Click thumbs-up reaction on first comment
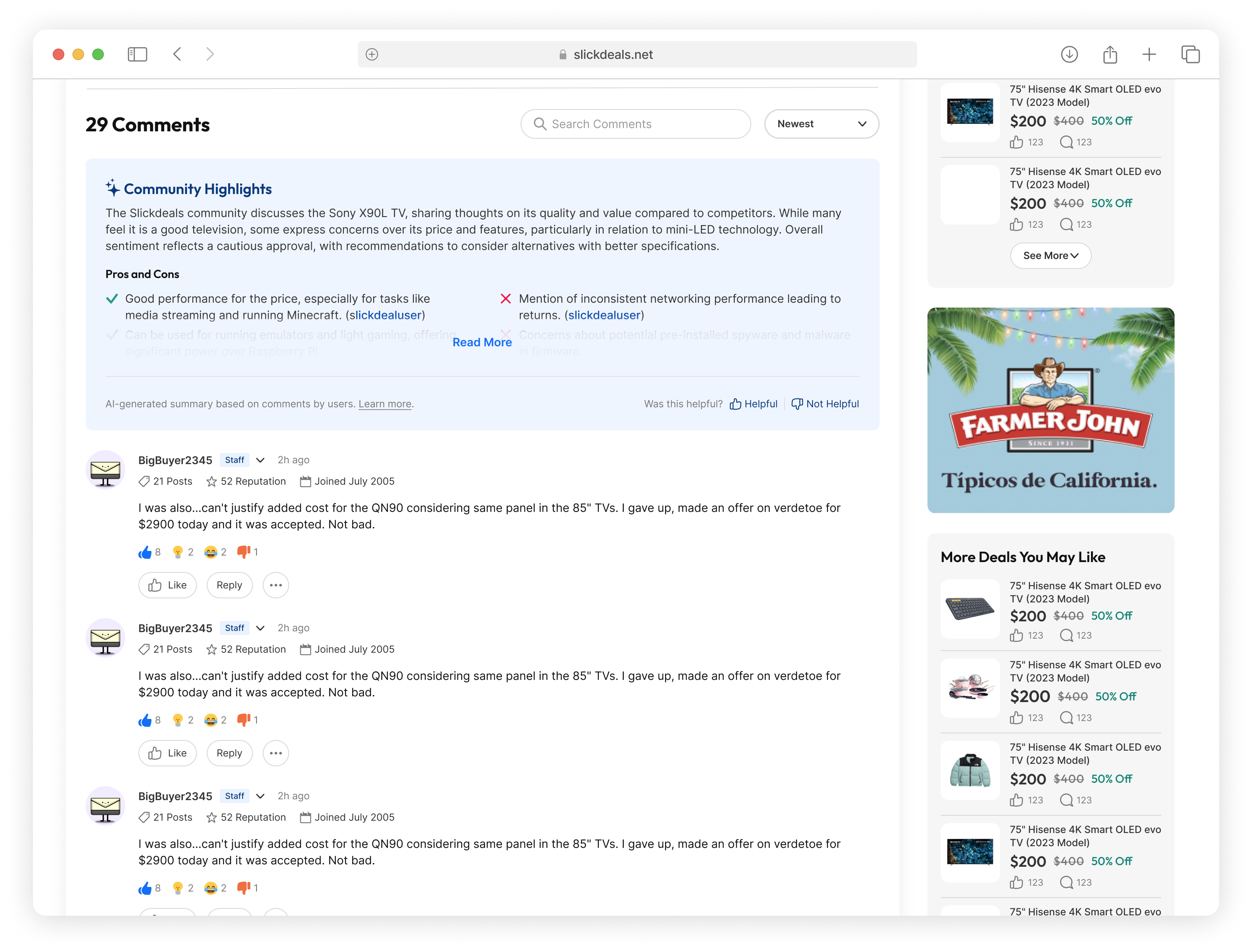 coord(145,552)
